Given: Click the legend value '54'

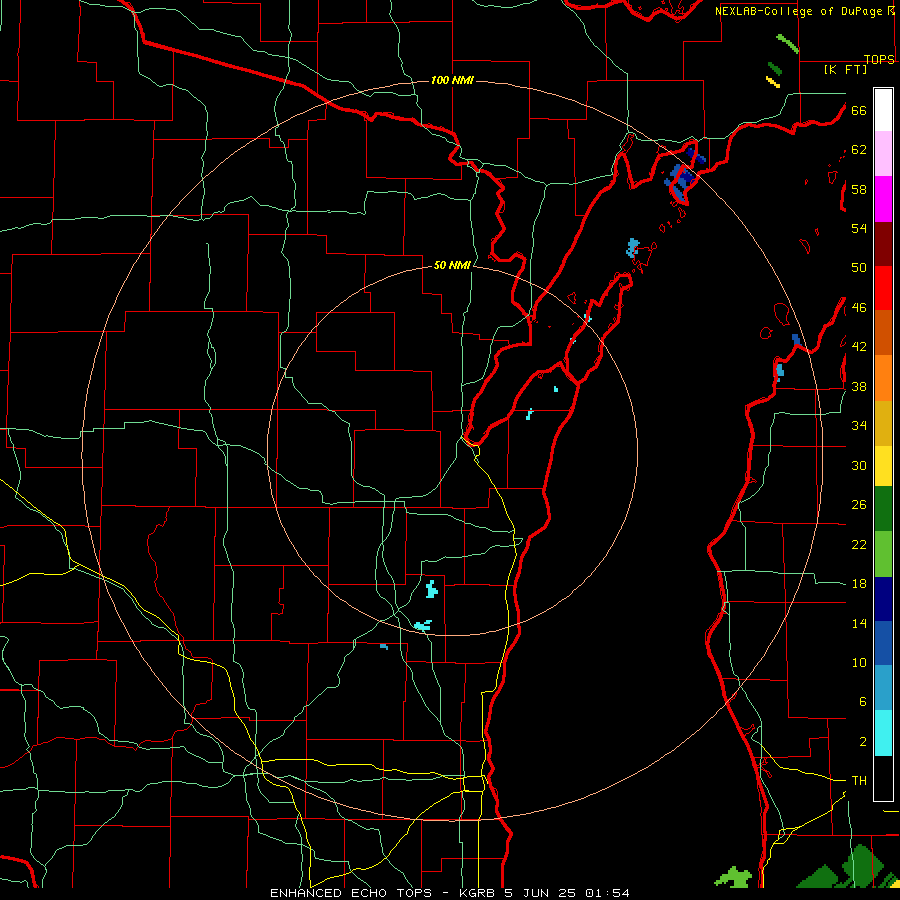Looking at the screenshot, I should tap(859, 228).
